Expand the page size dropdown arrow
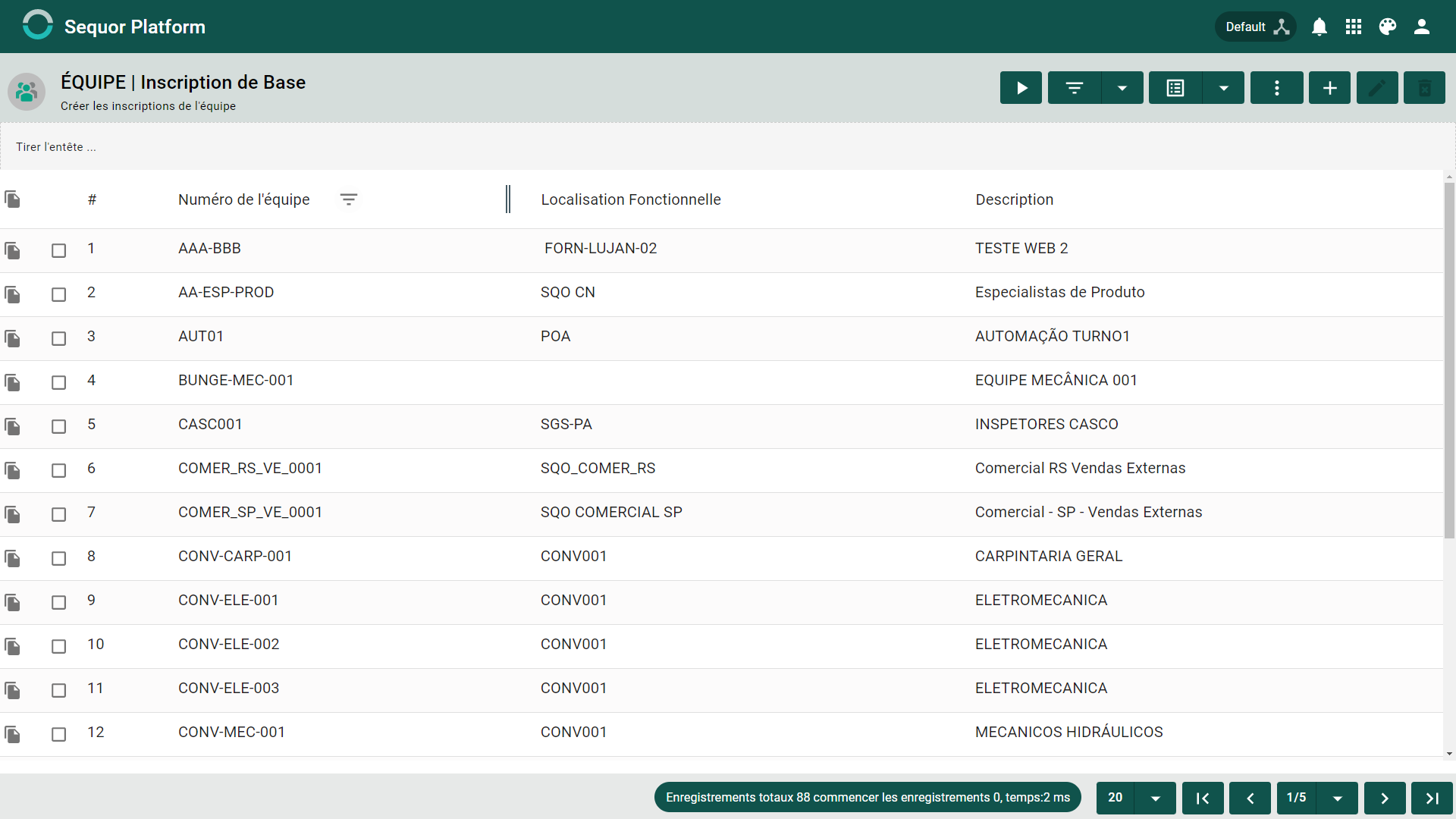This screenshot has width=1456, height=819. [x=1156, y=798]
